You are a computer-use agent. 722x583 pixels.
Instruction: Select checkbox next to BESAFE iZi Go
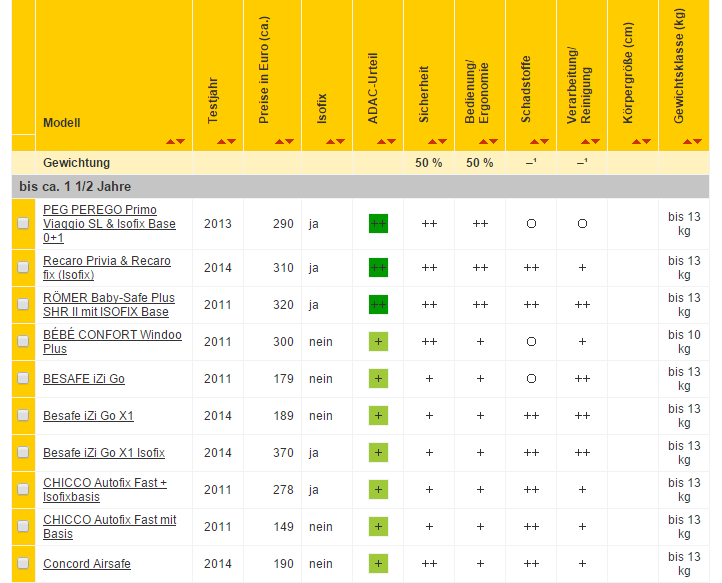[x=23, y=379]
